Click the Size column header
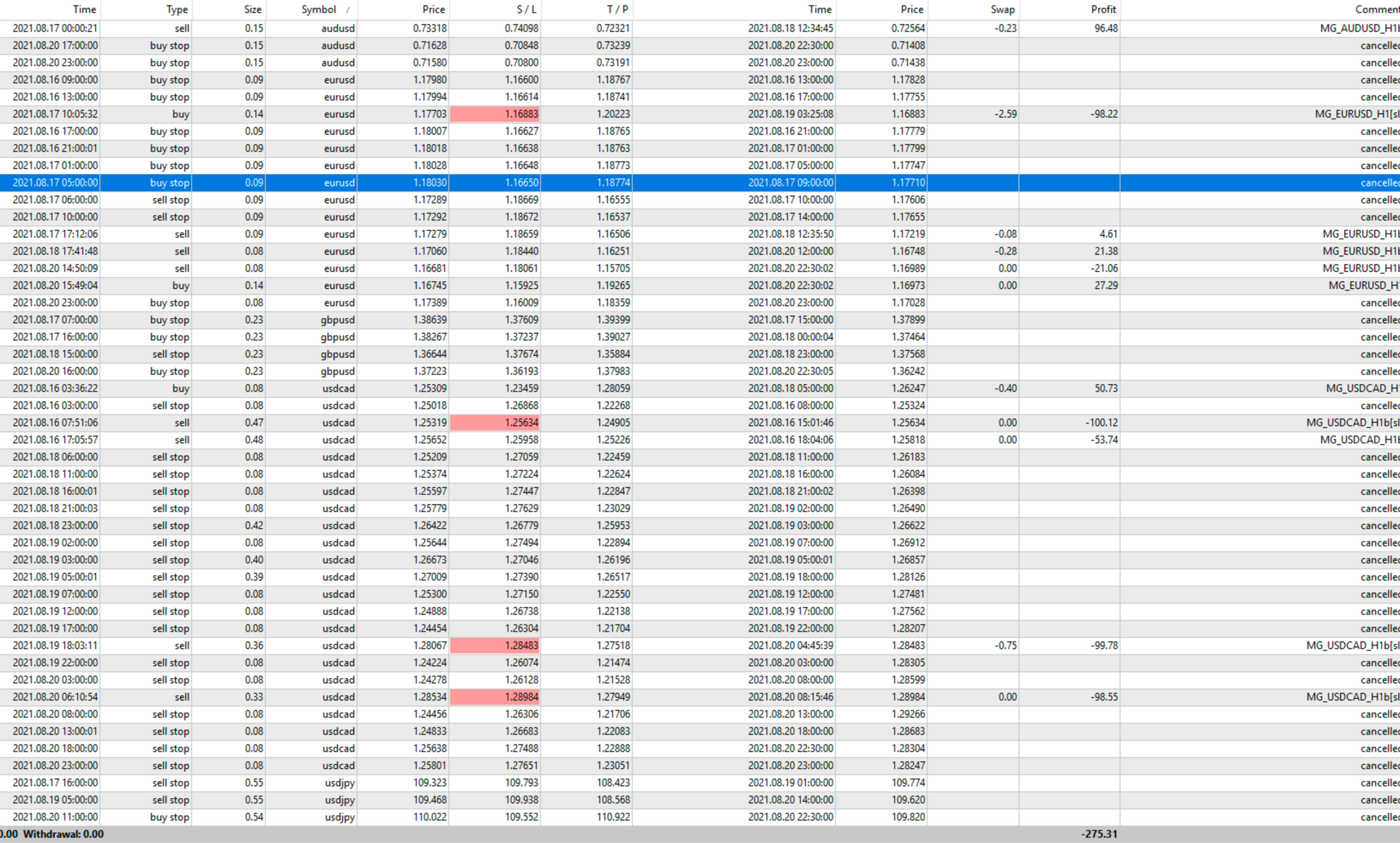The image size is (1400, 843). [252, 9]
